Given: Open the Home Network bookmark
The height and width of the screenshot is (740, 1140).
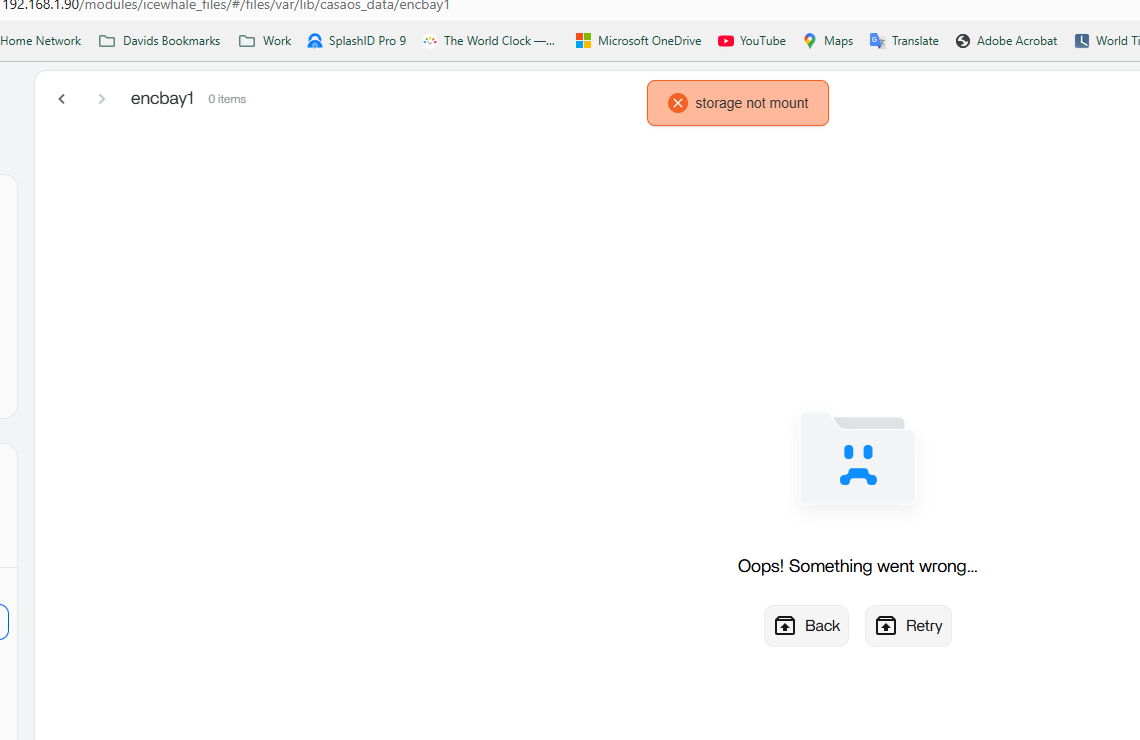Looking at the screenshot, I should pyautogui.click(x=41, y=41).
